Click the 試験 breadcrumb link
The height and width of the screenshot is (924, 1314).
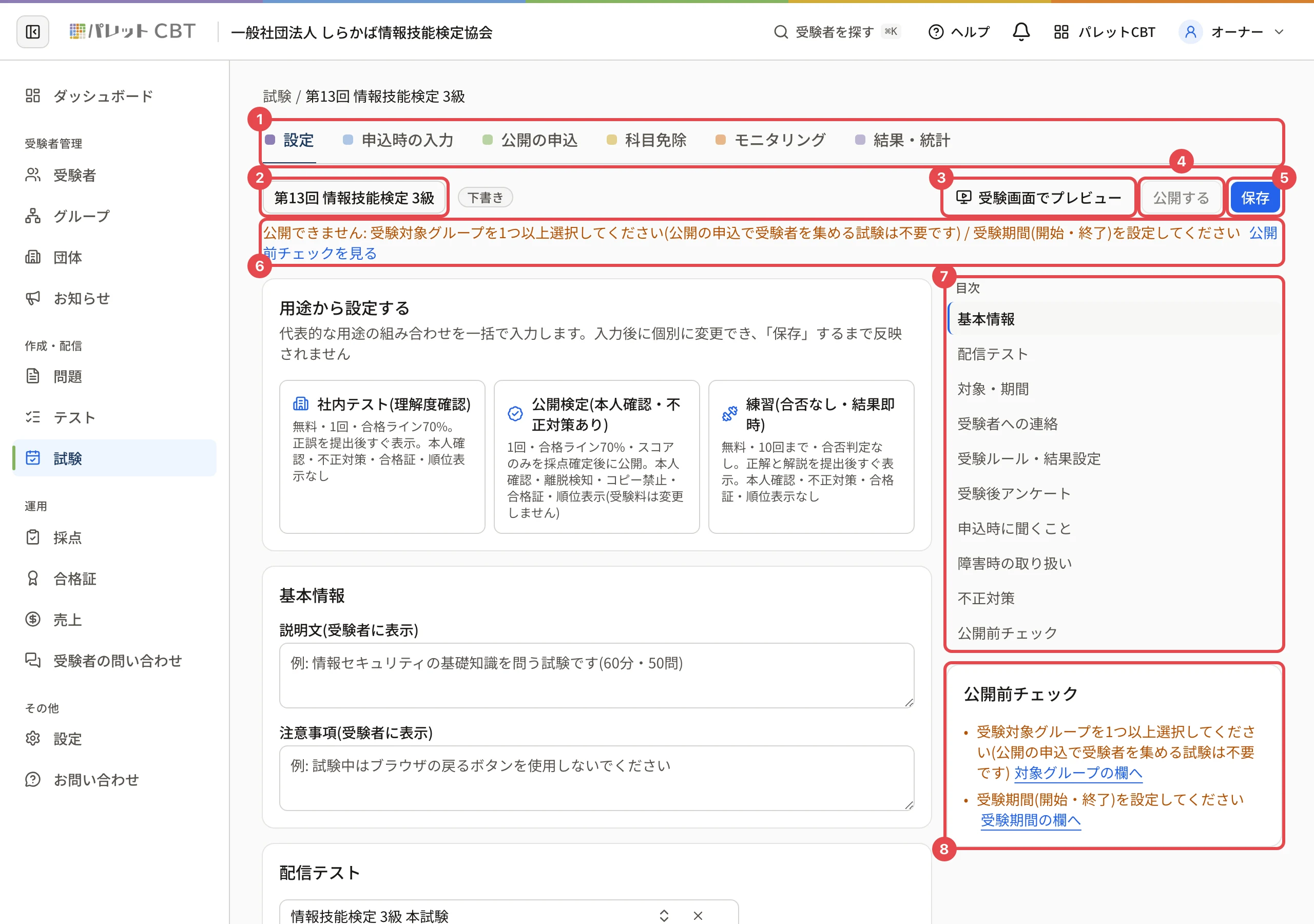pyautogui.click(x=277, y=96)
